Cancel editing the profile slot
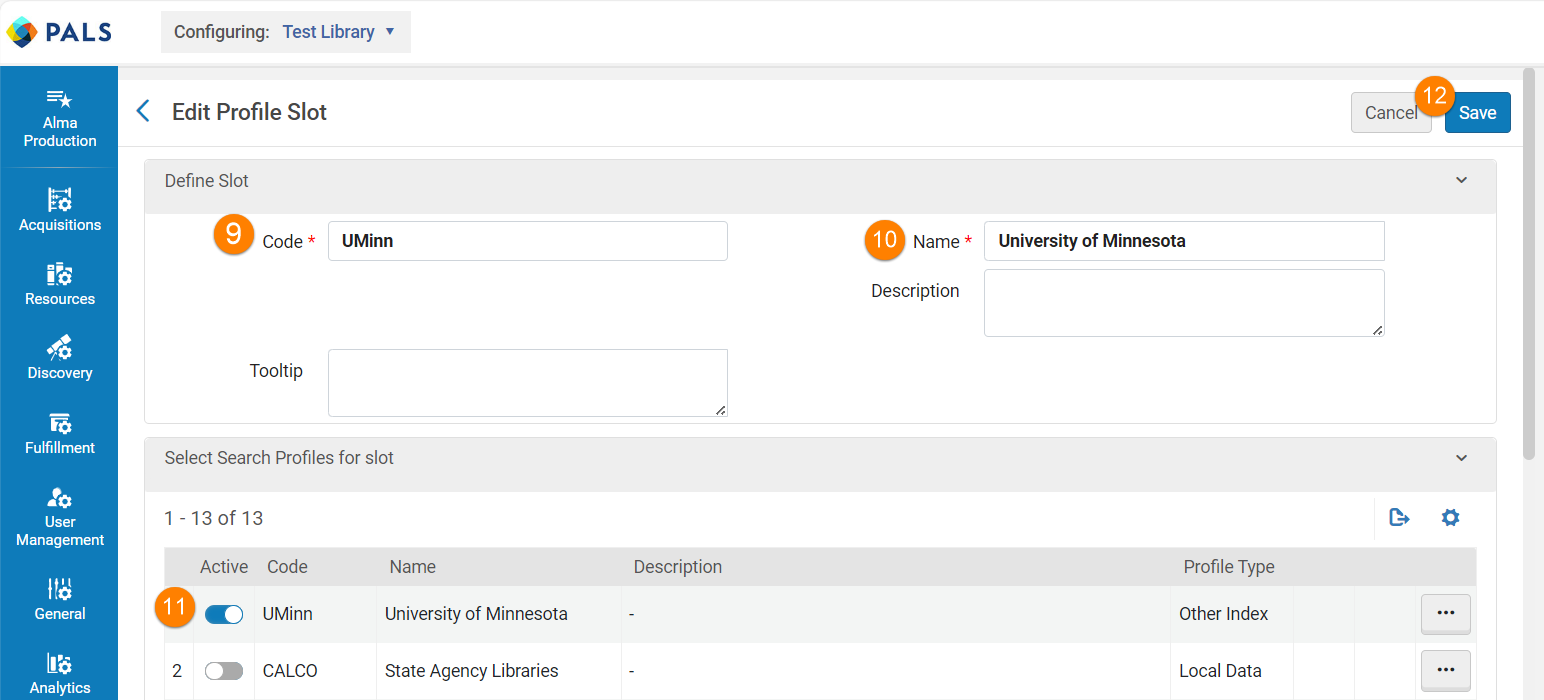The width and height of the screenshot is (1544, 700). pyautogui.click(x=1391, y=113)
